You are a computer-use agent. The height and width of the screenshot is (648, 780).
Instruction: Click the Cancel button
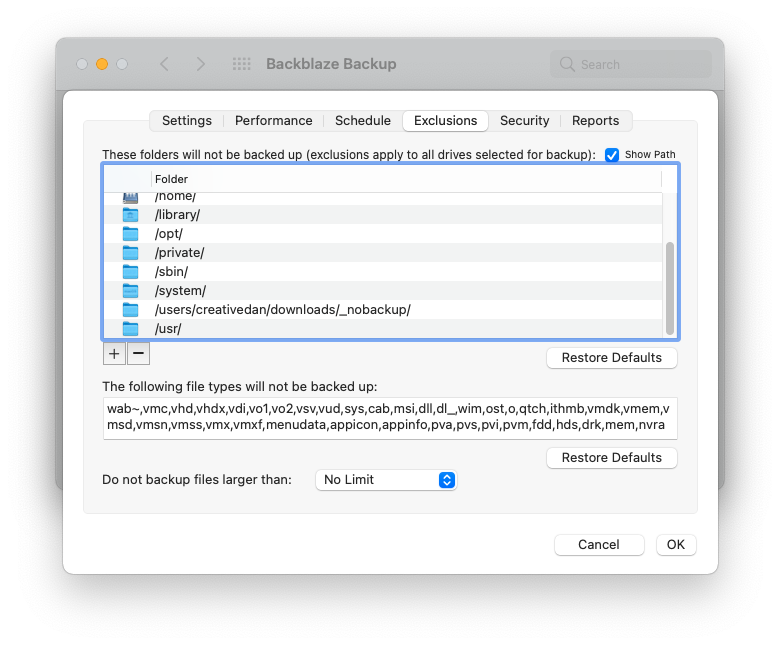599,545
